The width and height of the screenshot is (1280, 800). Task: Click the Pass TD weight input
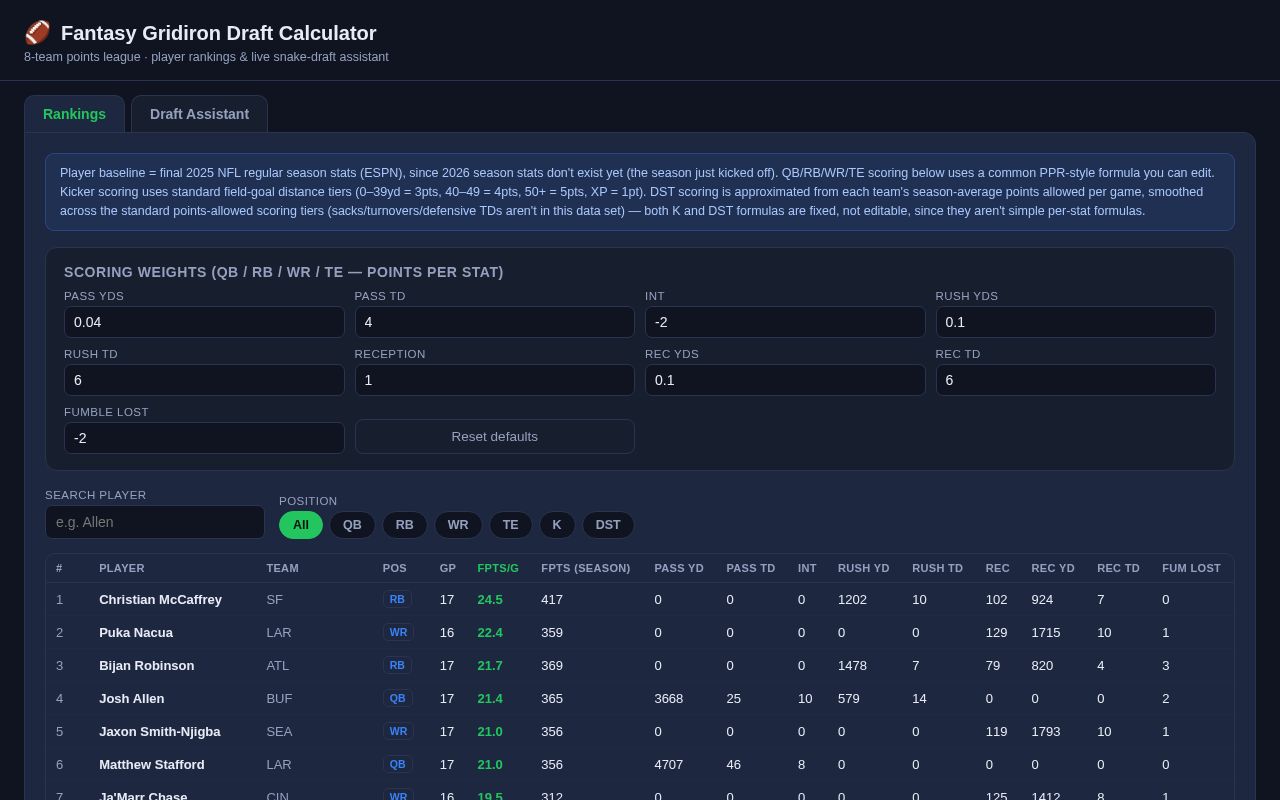[x=495, y=322]
